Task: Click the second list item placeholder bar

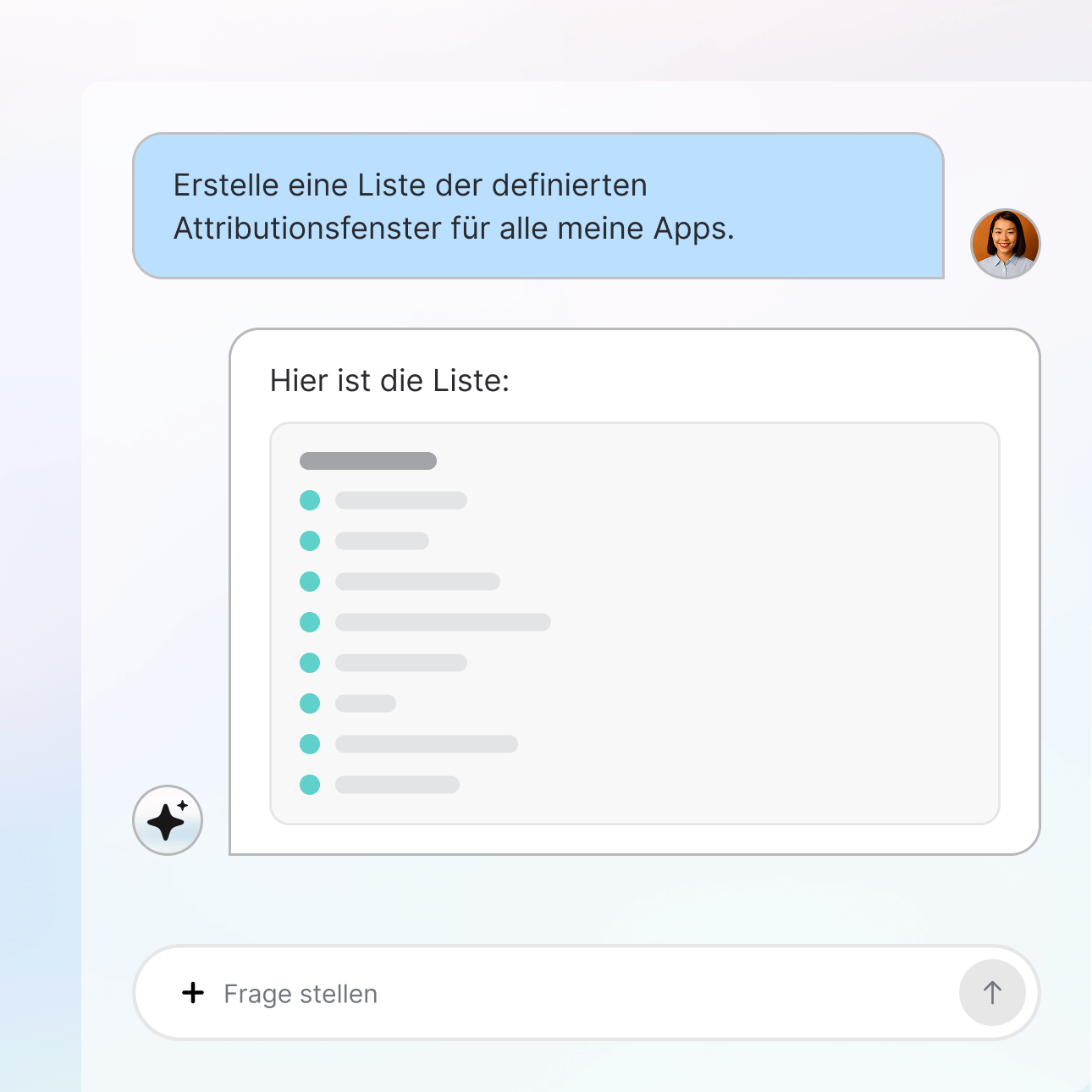Action: click(382, 541)
